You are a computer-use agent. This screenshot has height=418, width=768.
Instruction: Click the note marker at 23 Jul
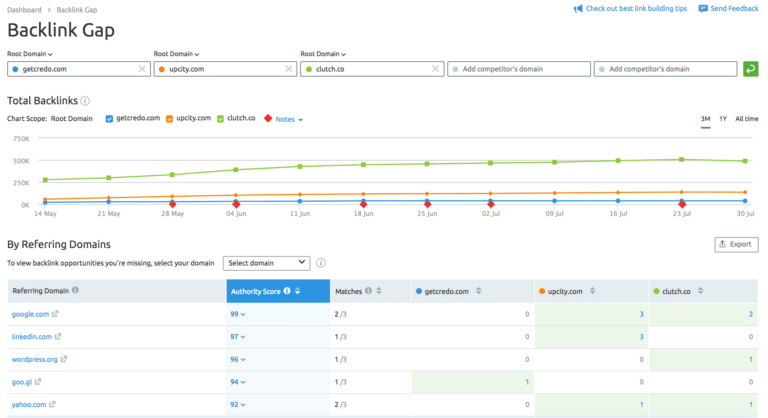click(x=682, y=204)
